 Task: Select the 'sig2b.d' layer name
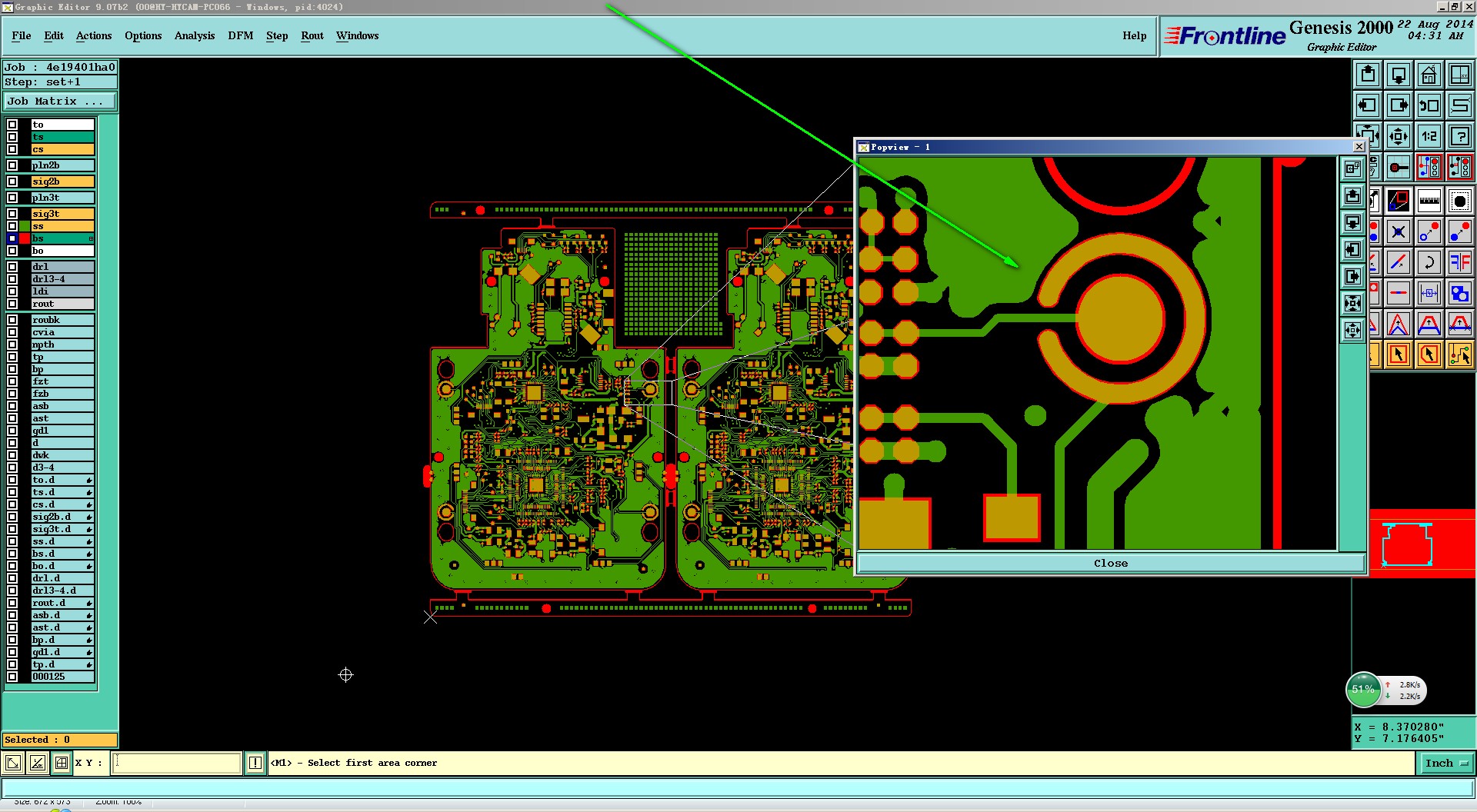tap(62, 517)
